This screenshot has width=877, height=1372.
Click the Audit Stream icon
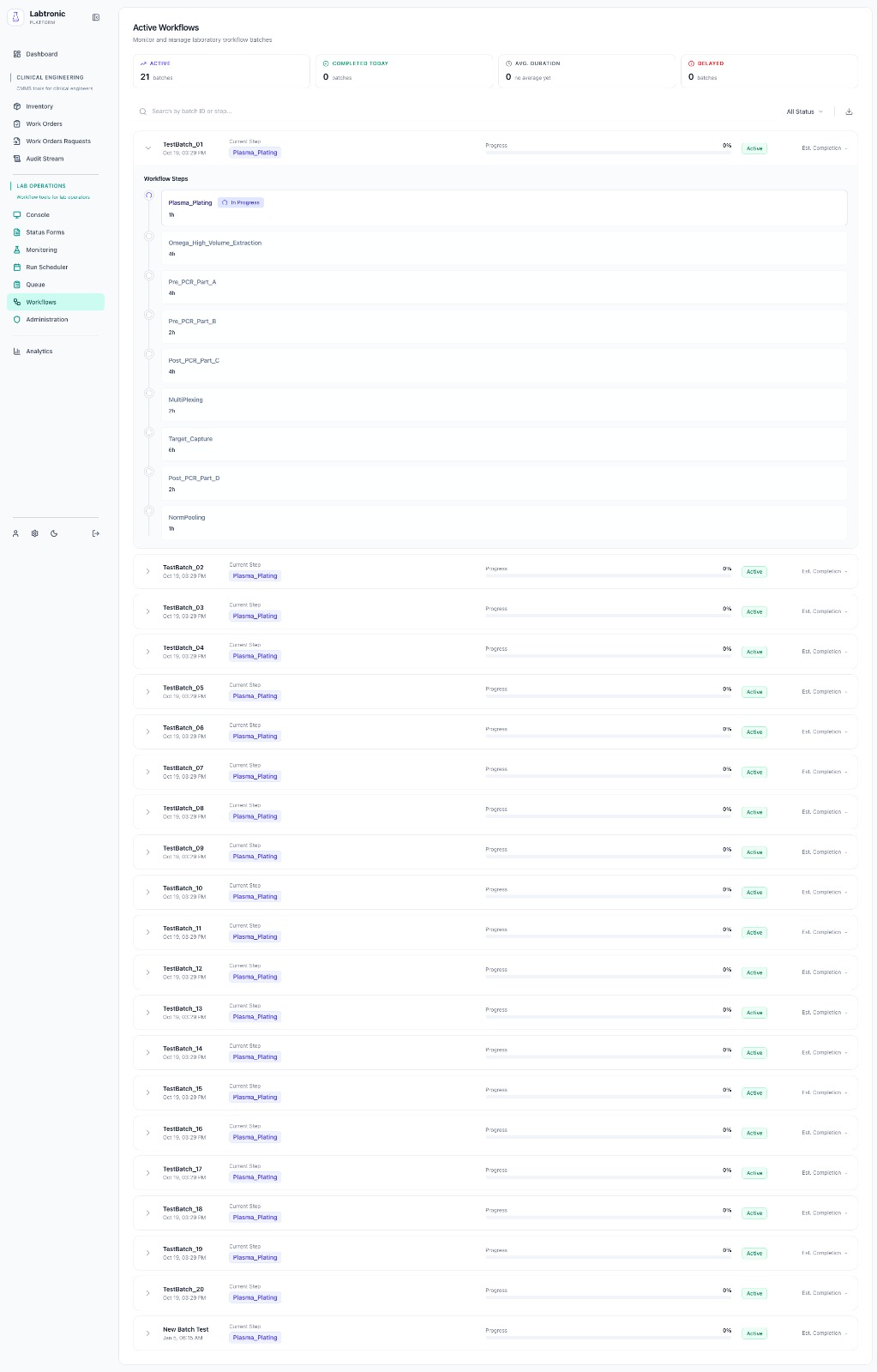click(17, 159)
